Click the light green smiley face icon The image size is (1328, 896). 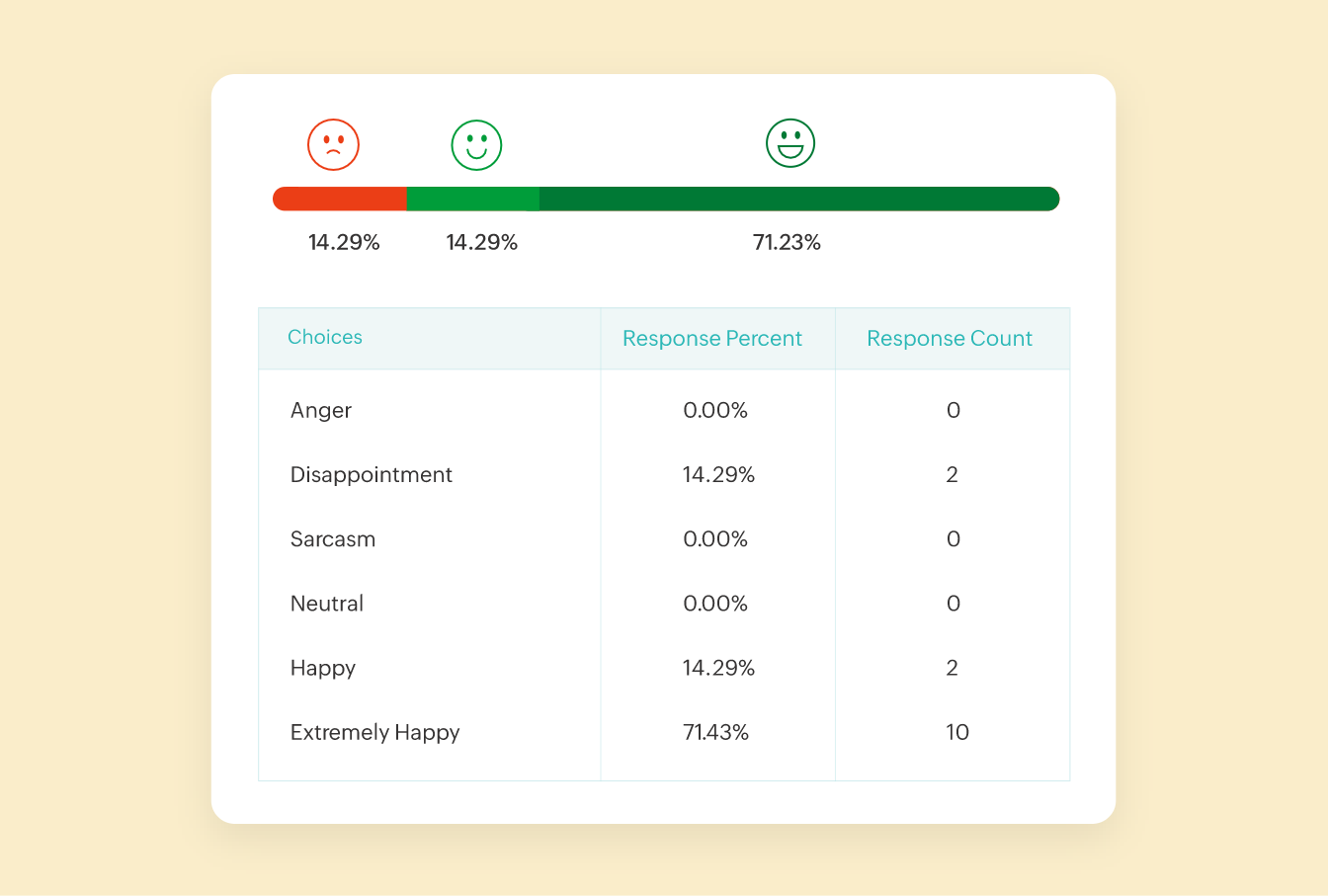point(476,144)
